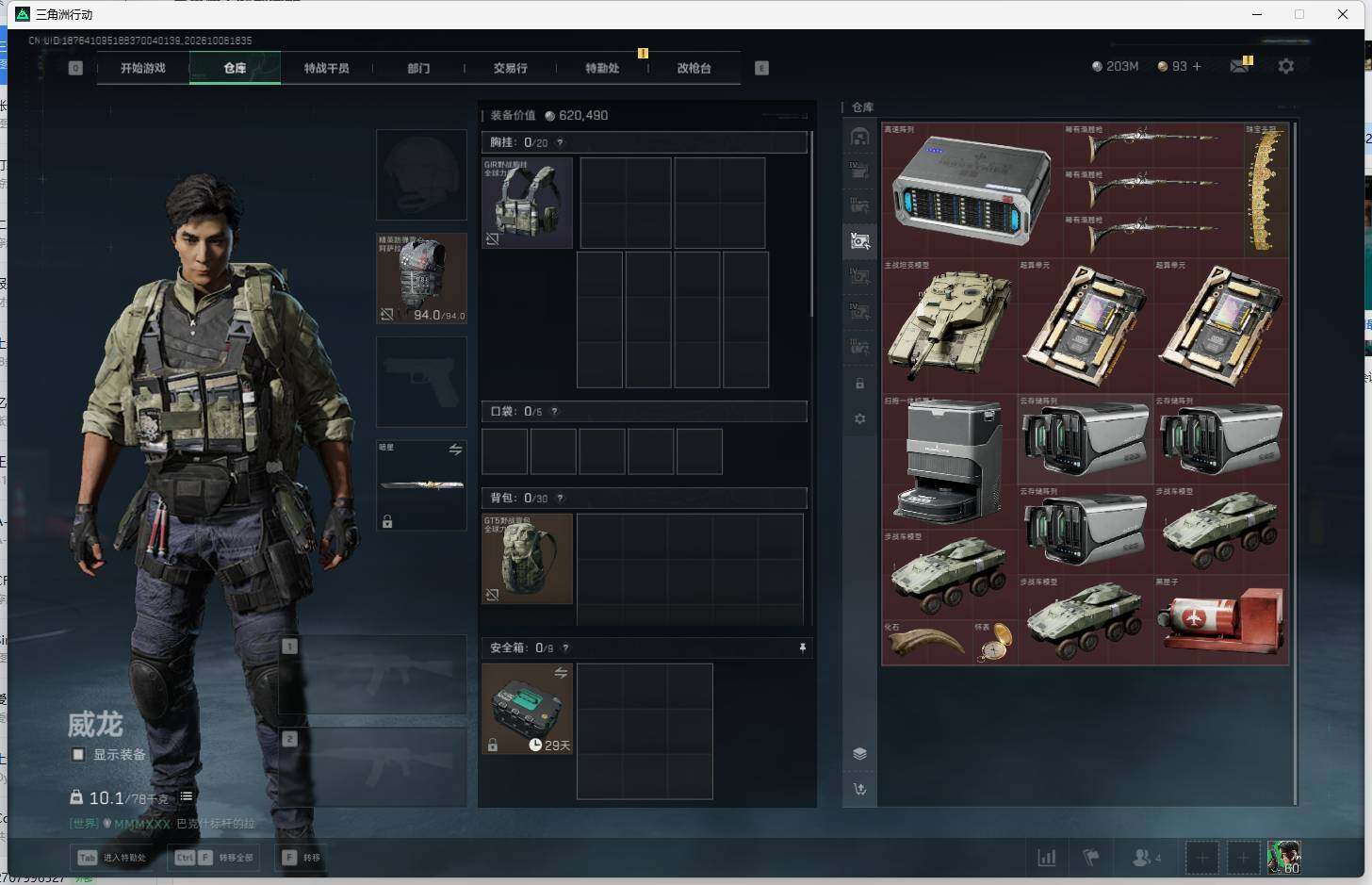Screen dimensions: 1372x885
Task: Open the settings gear at top right
Action: coord(1285,66)
